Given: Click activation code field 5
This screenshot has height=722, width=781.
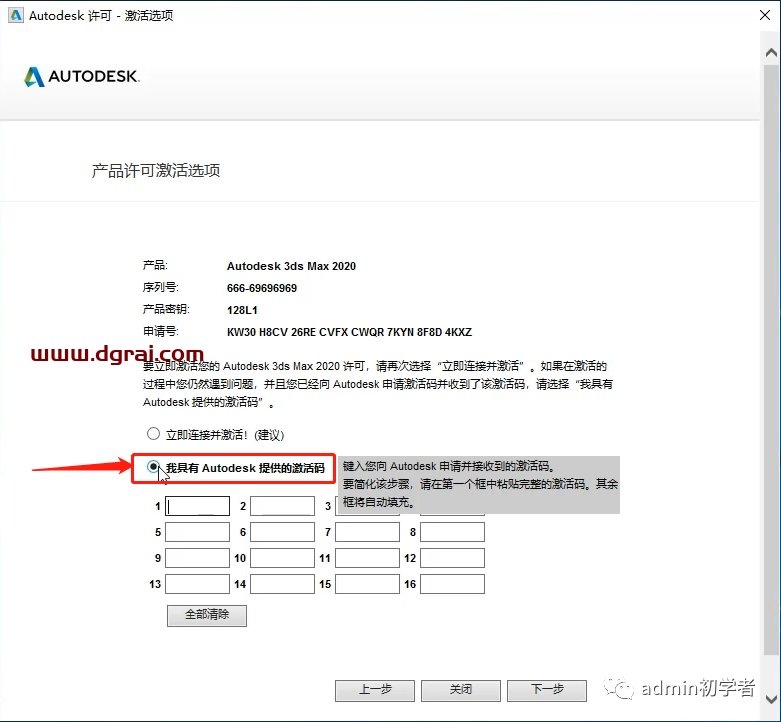Looking at the screenshot, I should coord(197,532).
